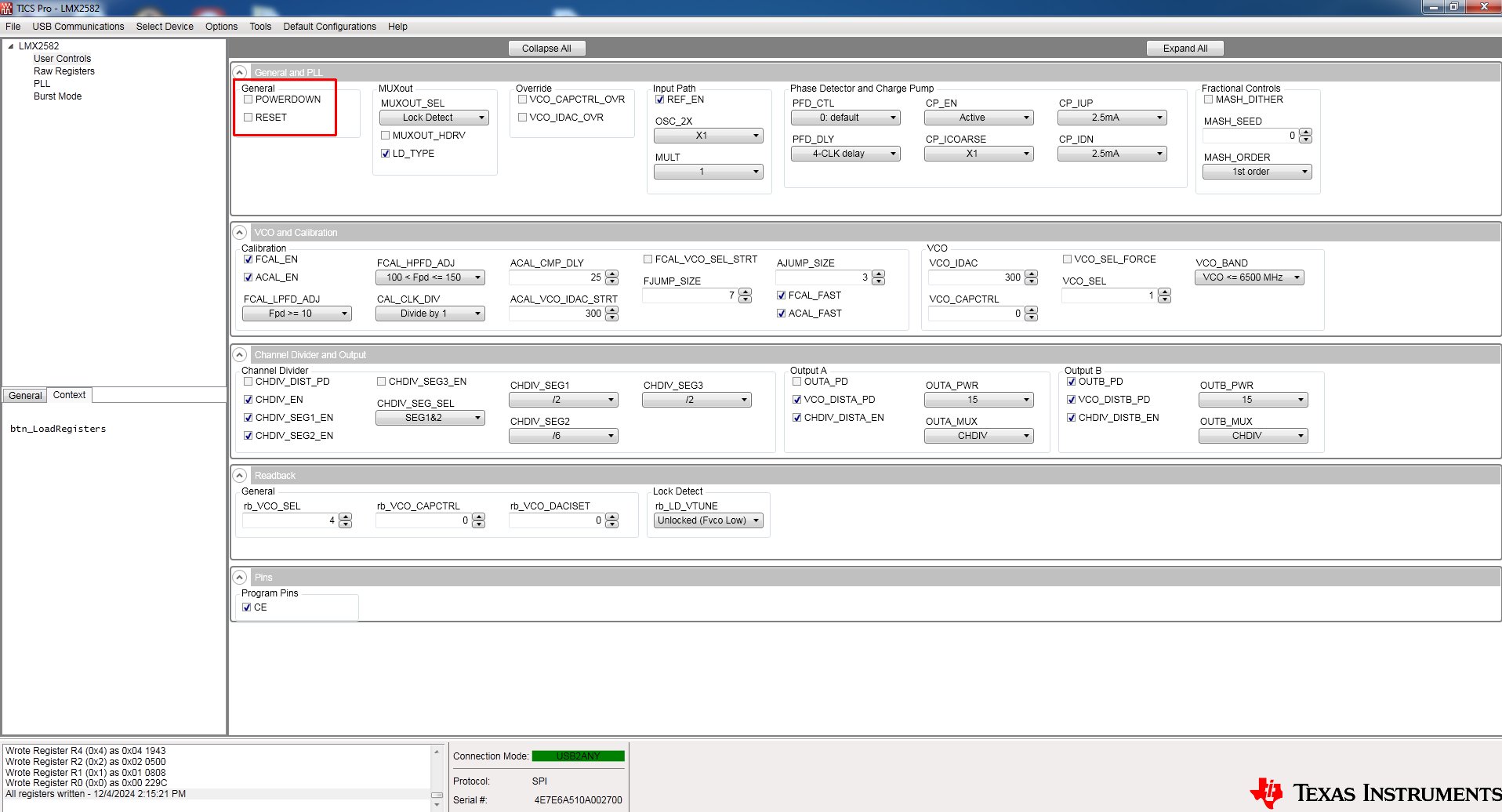1502x812 pixels.
Task: Select Burst Mode in tree
Action: coord(57,96)
